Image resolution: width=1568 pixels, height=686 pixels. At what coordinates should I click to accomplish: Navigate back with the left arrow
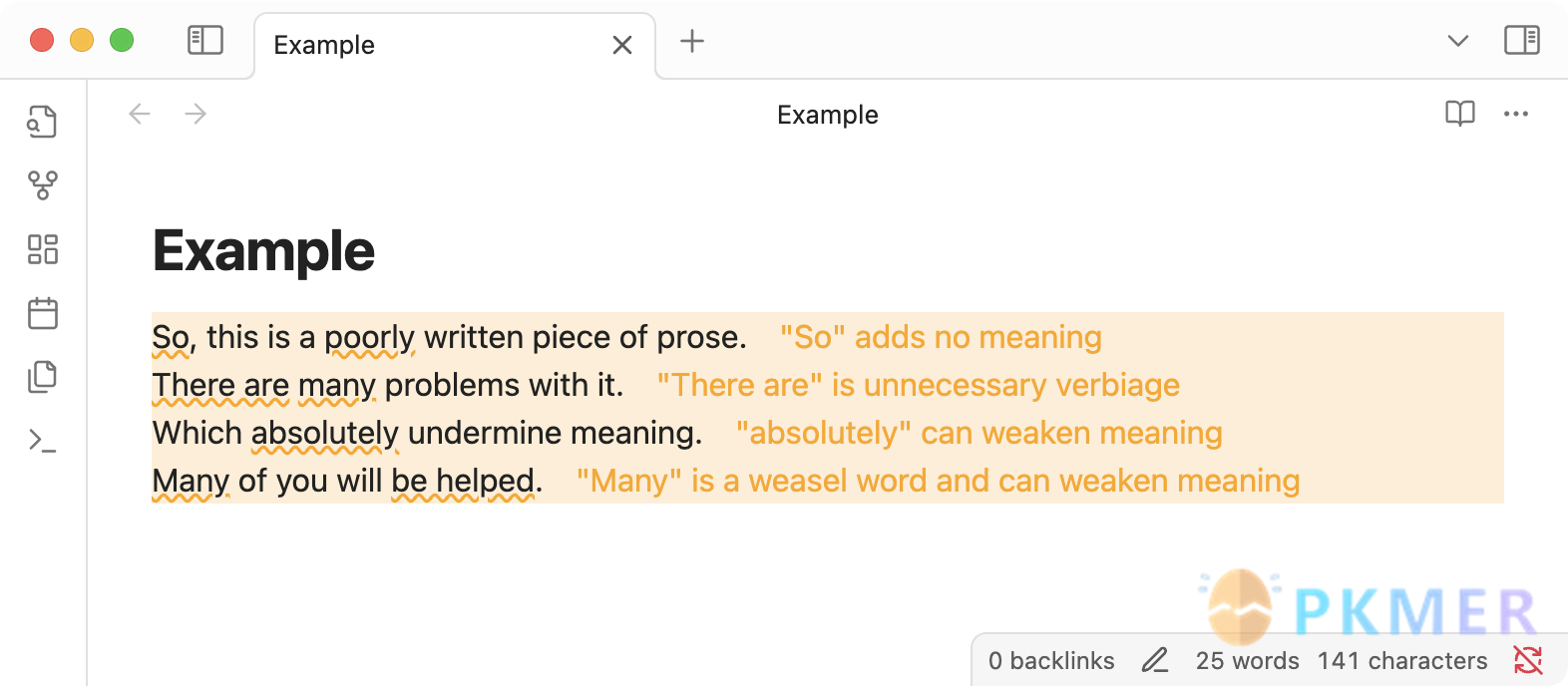140,114
